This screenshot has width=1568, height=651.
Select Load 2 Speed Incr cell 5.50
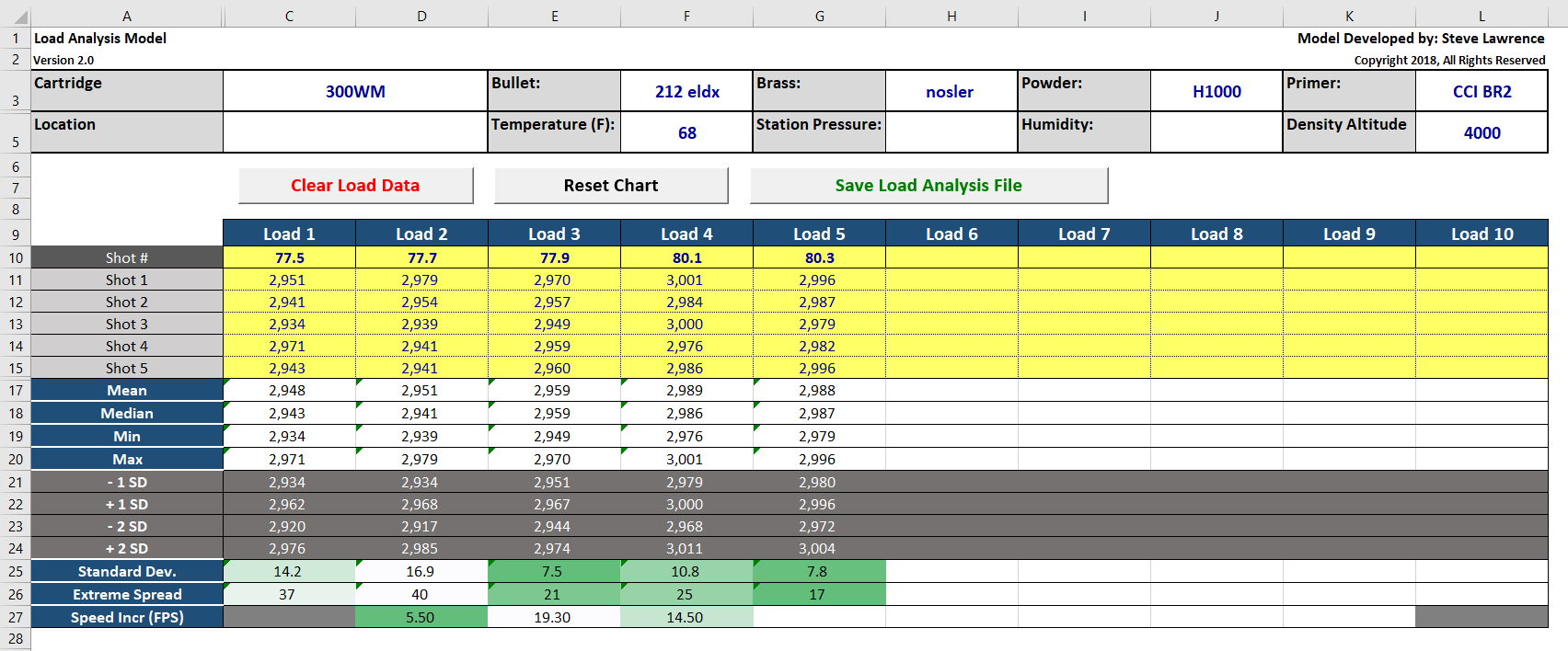point(421,617)
